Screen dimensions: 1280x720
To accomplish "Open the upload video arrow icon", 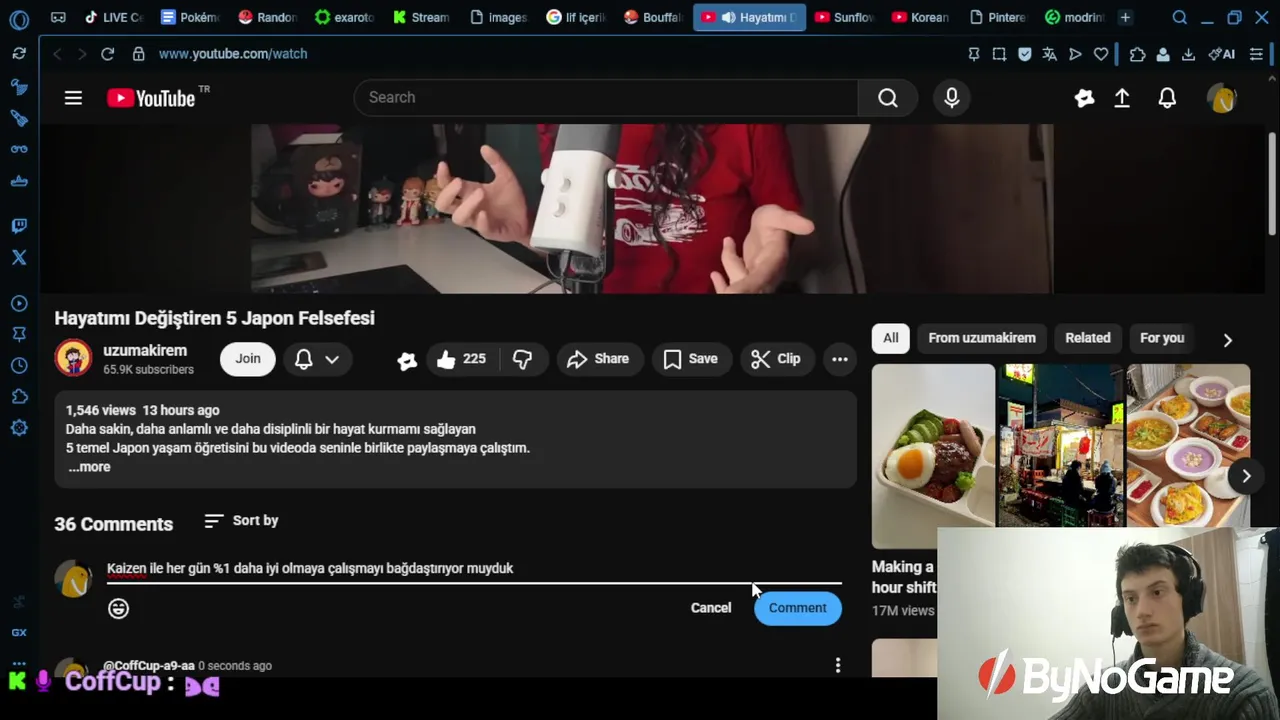I will (x=1122, y=98).
